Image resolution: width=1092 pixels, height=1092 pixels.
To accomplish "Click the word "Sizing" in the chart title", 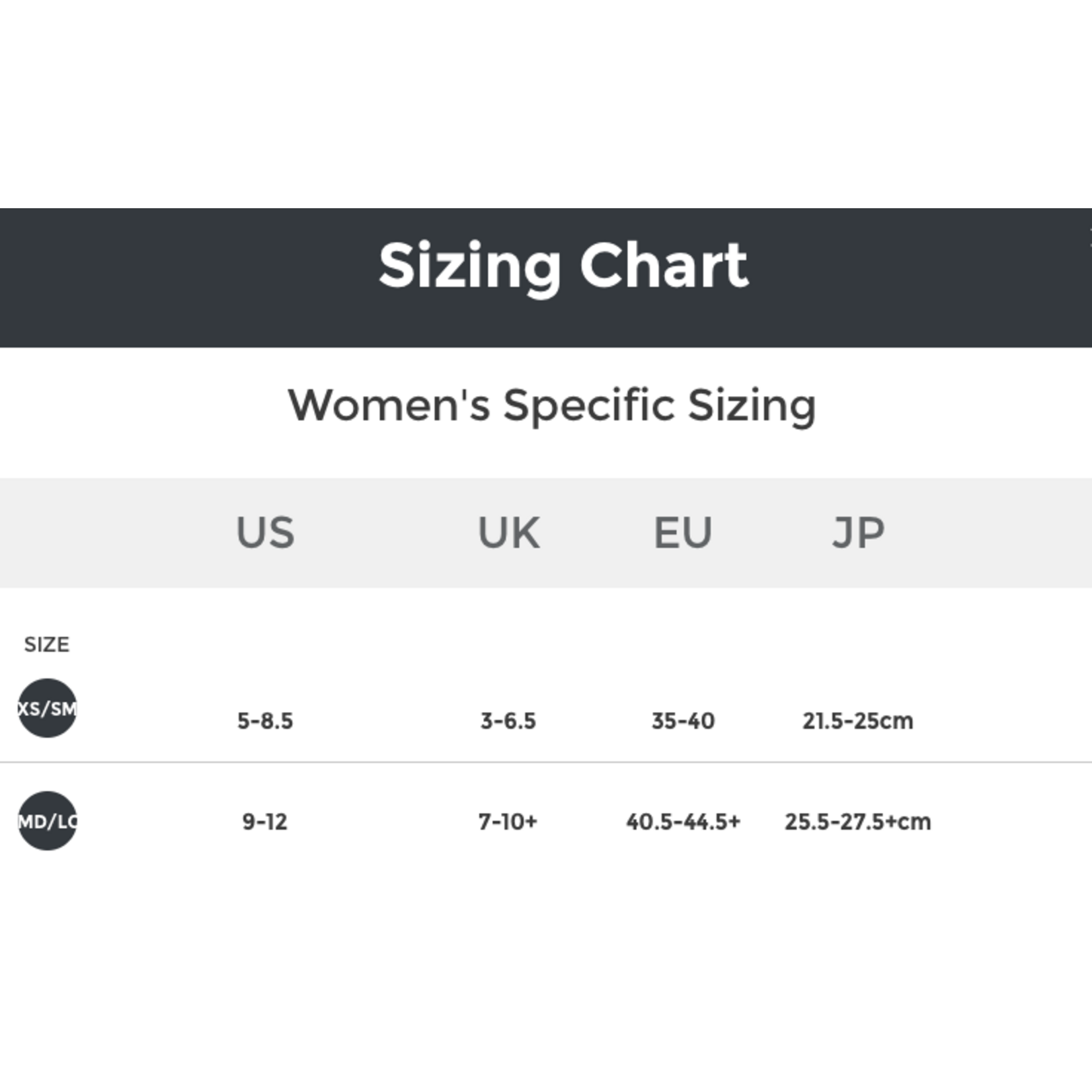I will click(x=469, y=266).
